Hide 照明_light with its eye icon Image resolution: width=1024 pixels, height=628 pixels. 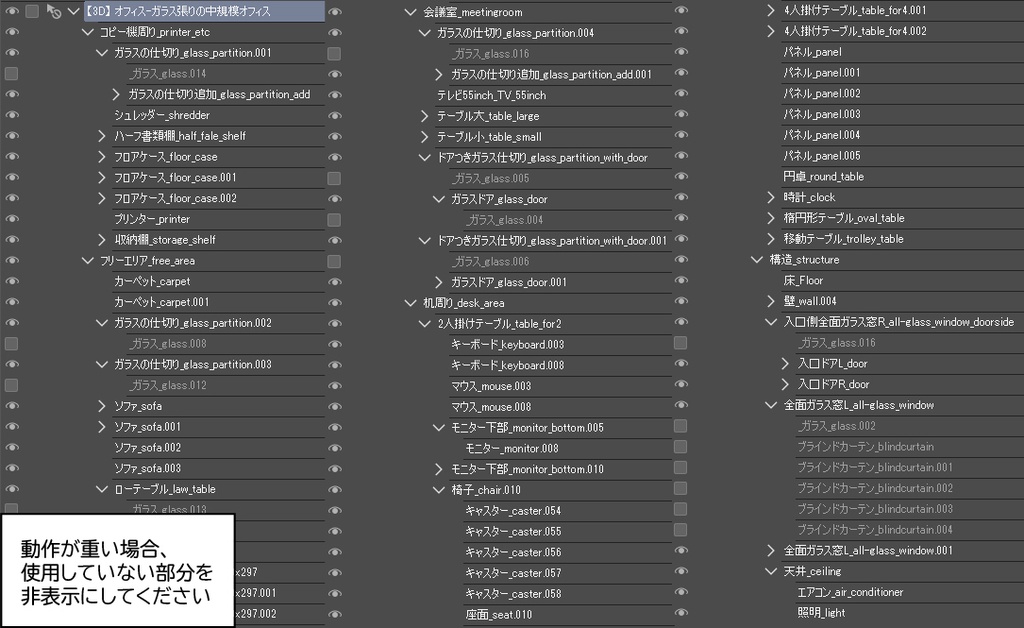click(x=680, y=613)
